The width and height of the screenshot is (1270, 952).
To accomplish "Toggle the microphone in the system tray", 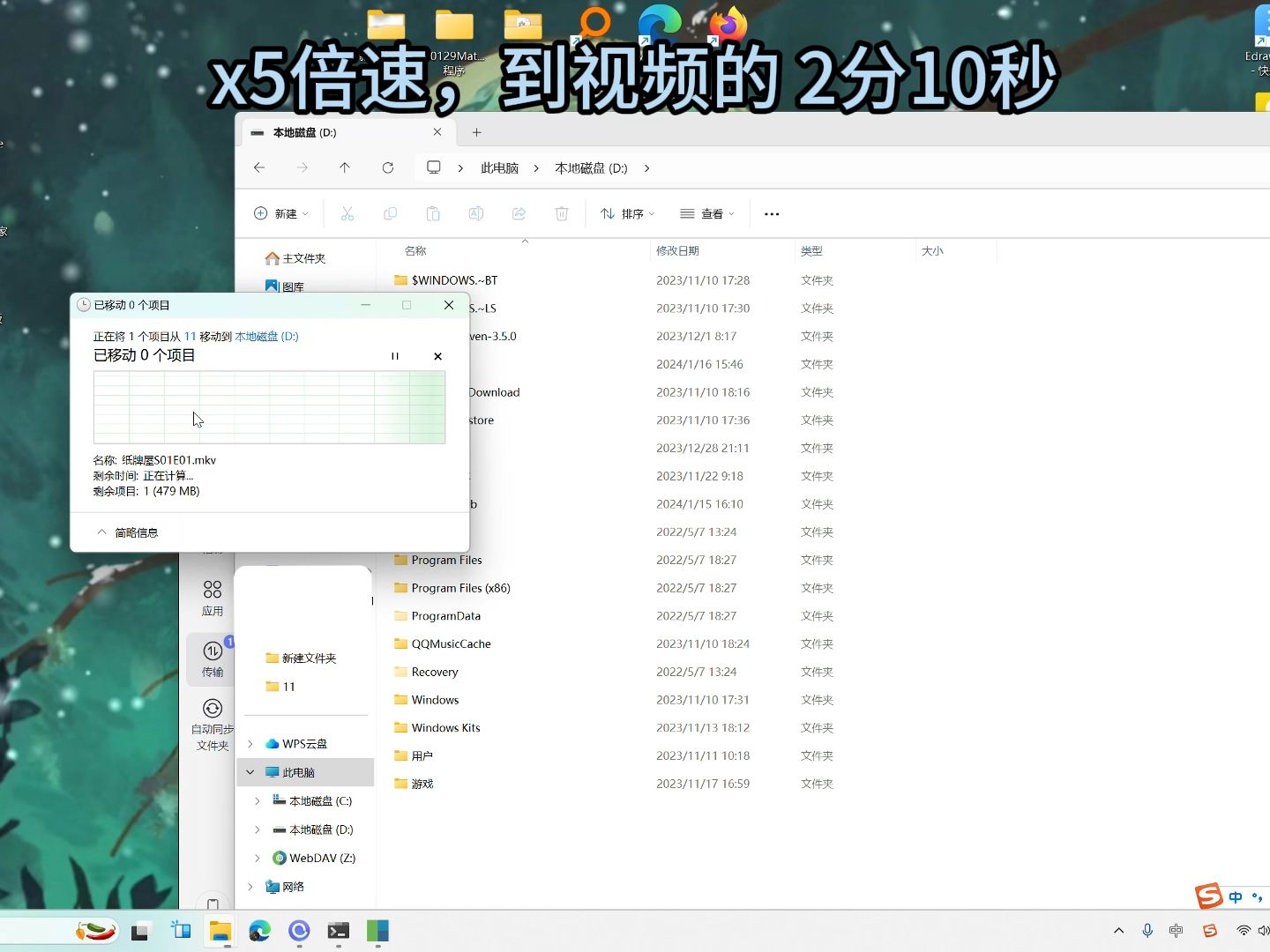I will (x=1147, y=931).
